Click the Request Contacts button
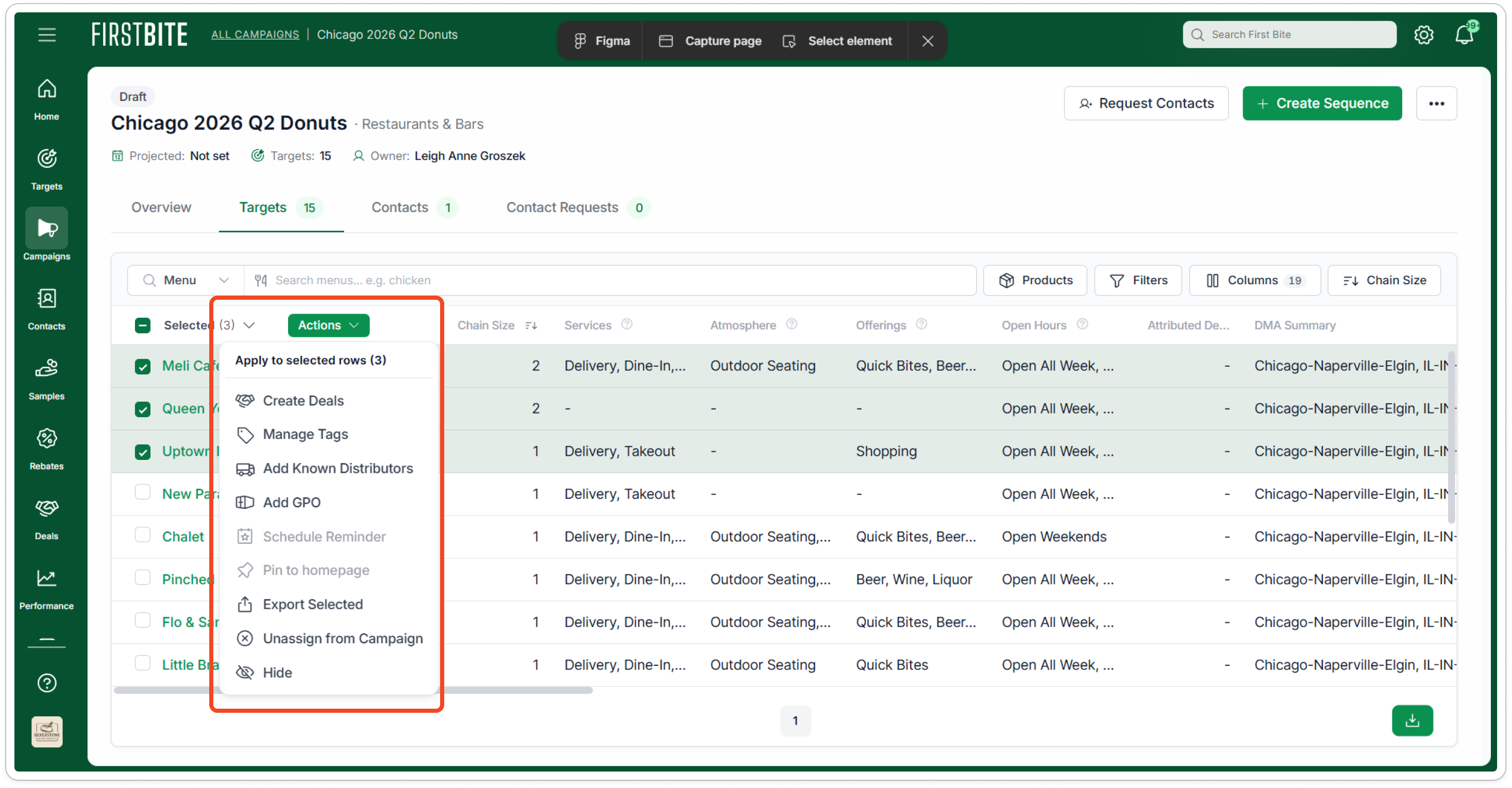The height and width of the screenshot is (788, 1512). 1145,104
